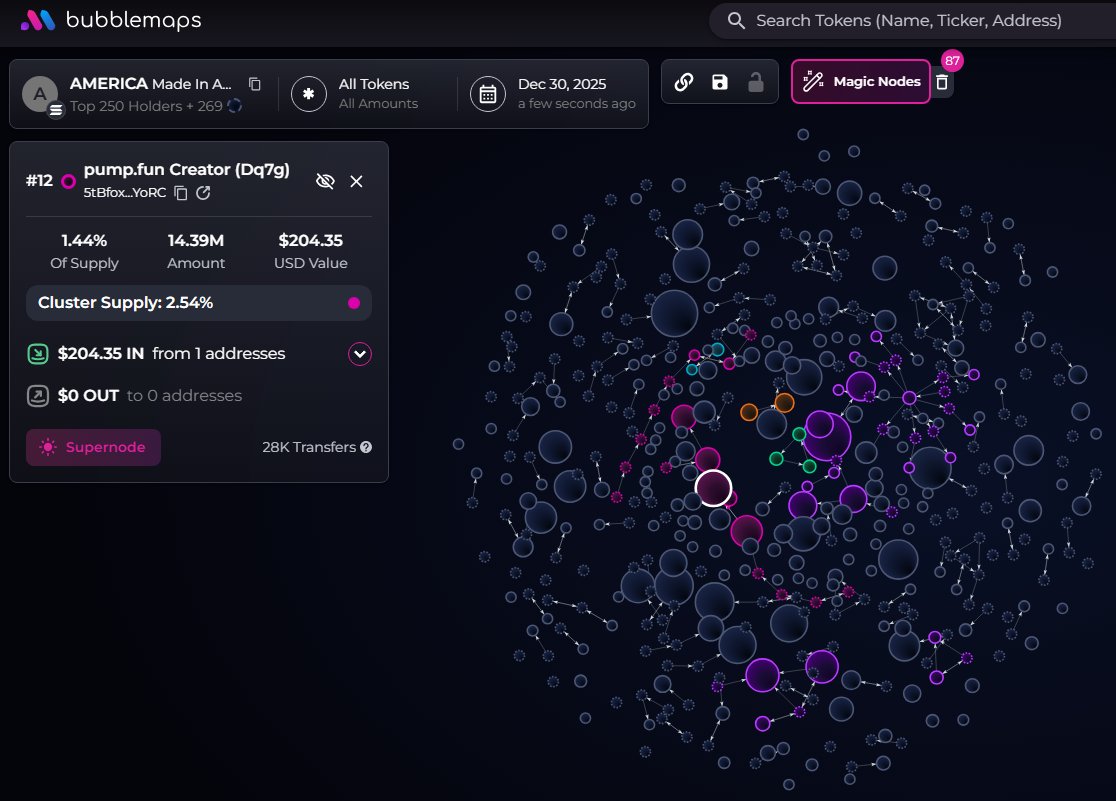Click the bubblemaps logo

pos(111,20)
